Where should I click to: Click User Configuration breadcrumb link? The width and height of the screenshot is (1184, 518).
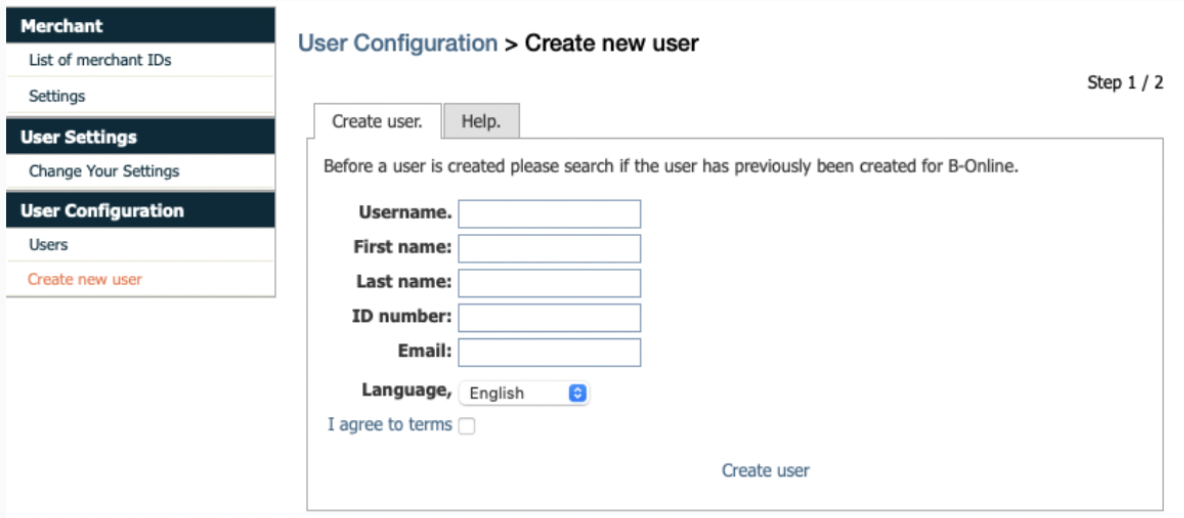point(398,43)
